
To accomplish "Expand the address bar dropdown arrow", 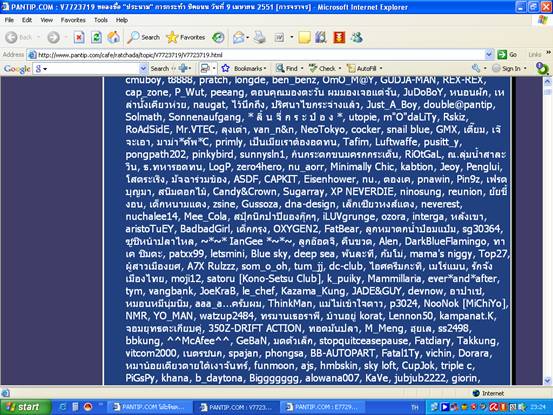I will [489, 54].
